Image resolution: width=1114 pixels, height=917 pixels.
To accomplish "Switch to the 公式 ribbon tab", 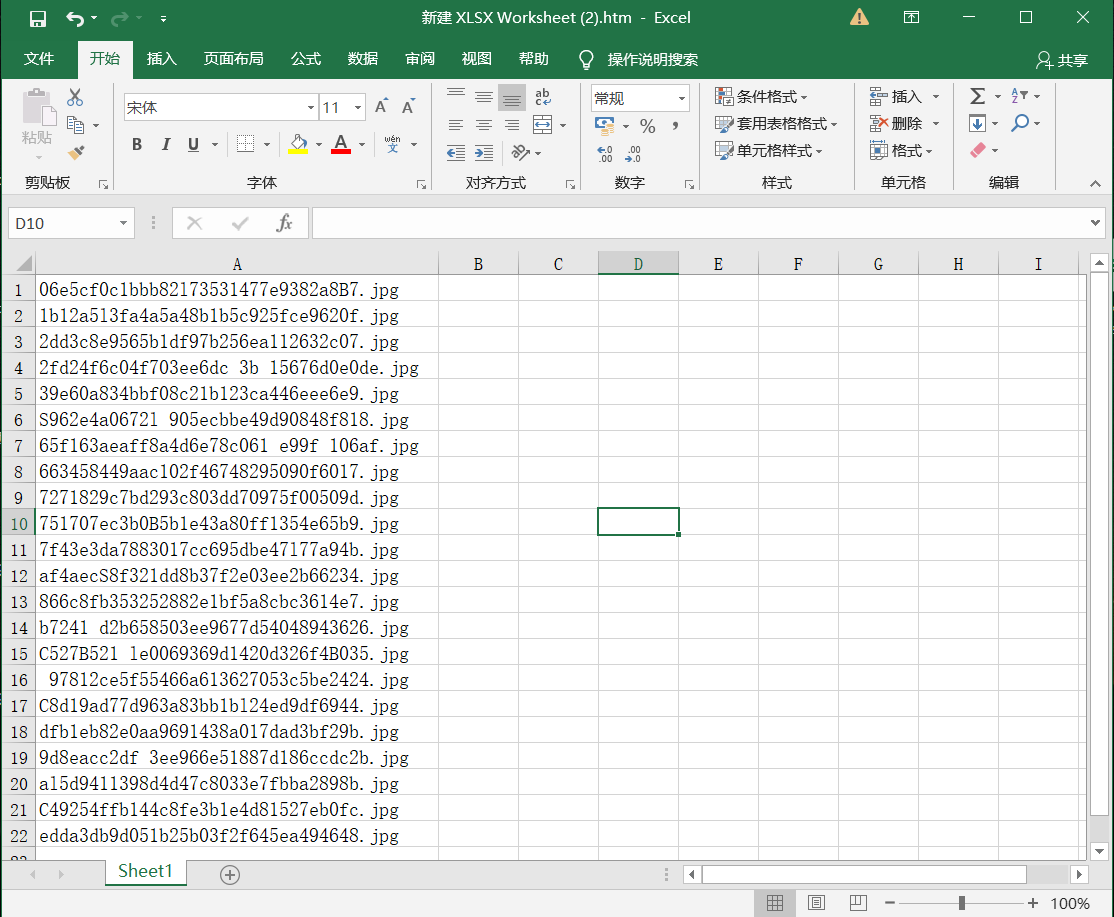I will (x=306, y=59).
